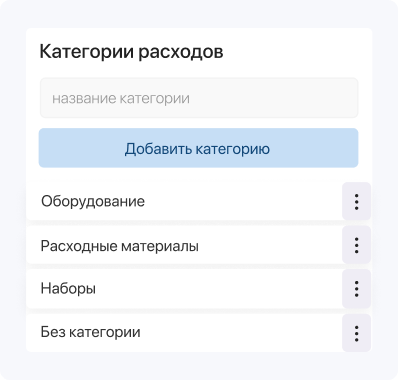This screenshot has height=380, width=398.
Task: Click the Добавить категорию button
Action: coord(198,148)
